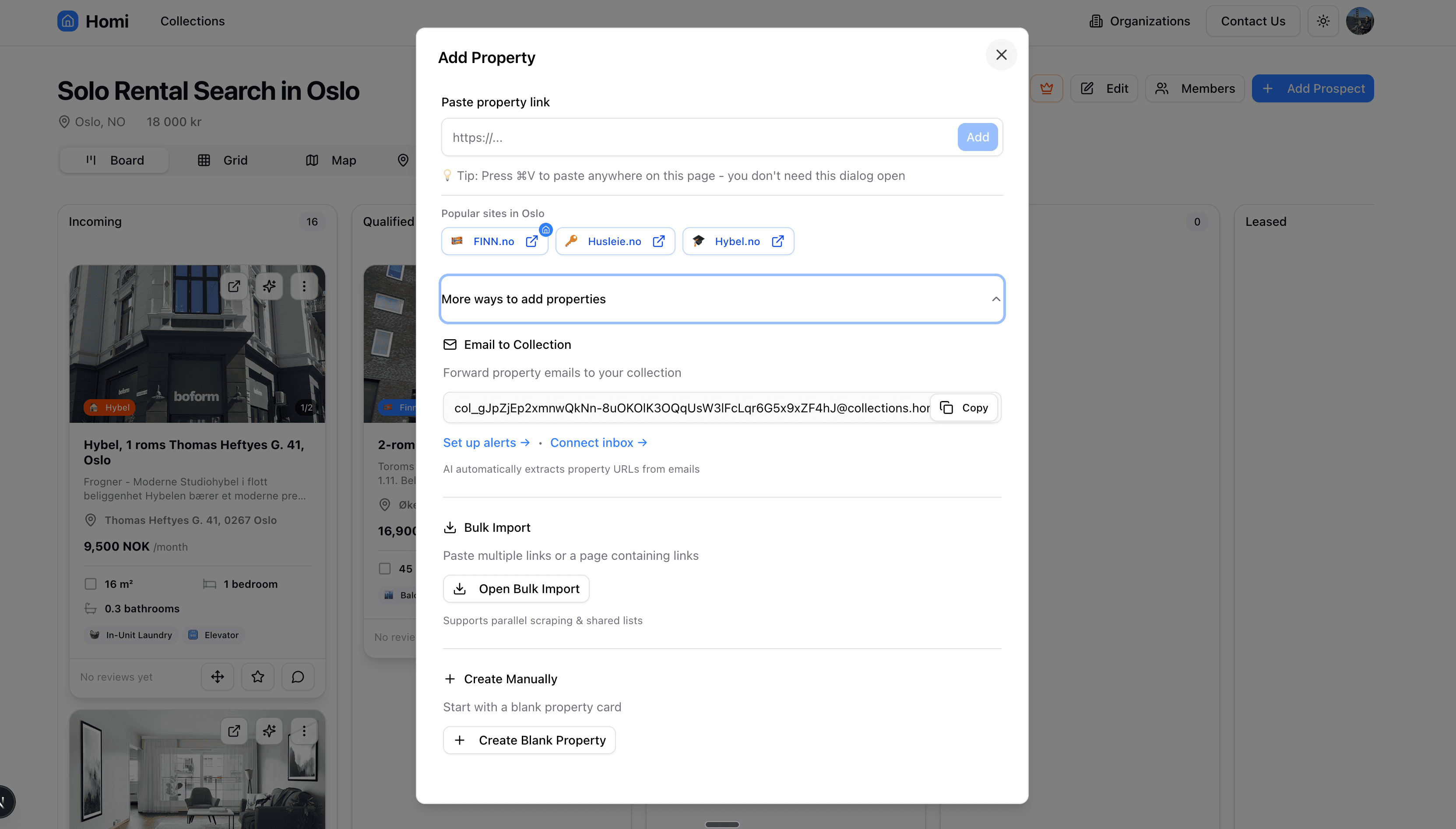The height and width of the screenshot is (829, 1456).
Task: Click Create Blank Property button
Action: point(529,740)
